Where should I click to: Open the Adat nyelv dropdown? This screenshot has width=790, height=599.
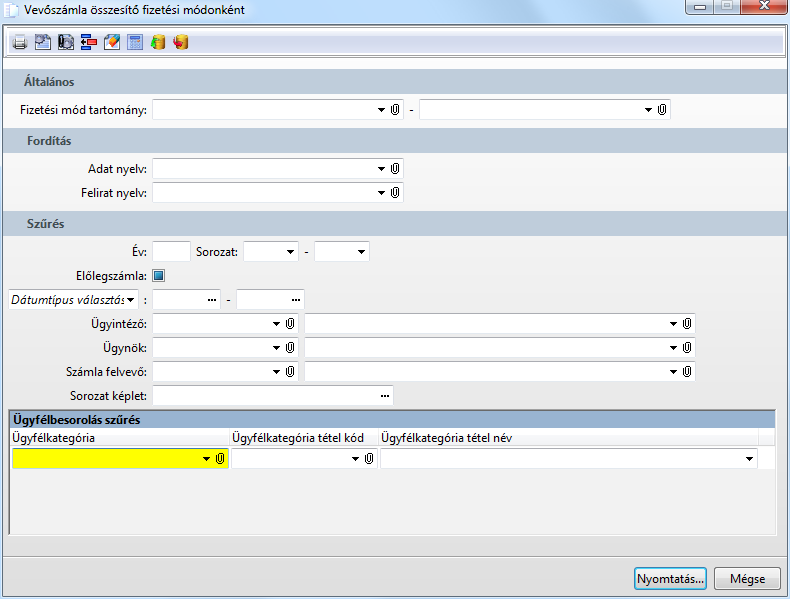pos(381,169)
